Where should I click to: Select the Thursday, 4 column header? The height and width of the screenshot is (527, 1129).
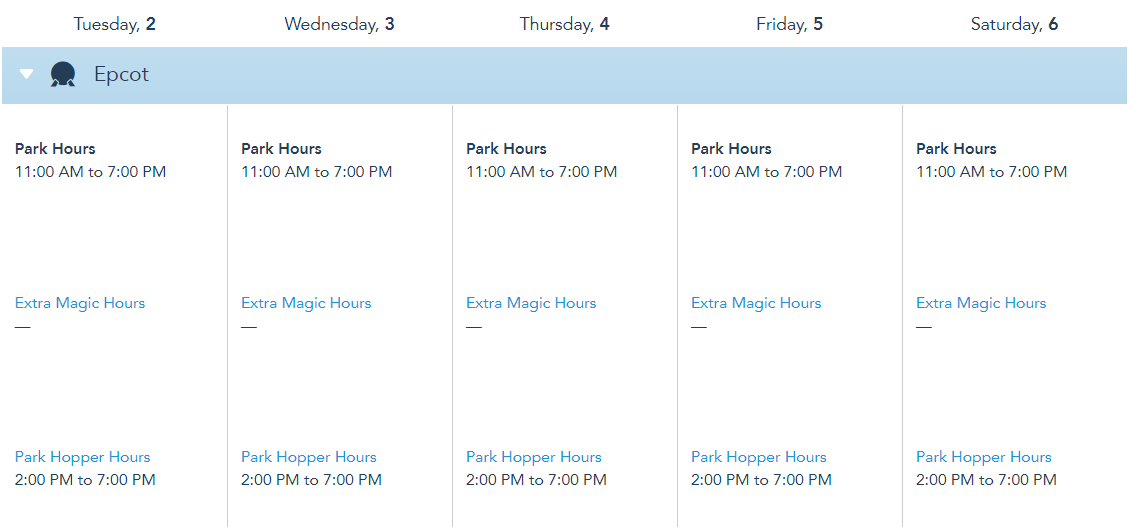pyautogui.click(x=564, y=24)
